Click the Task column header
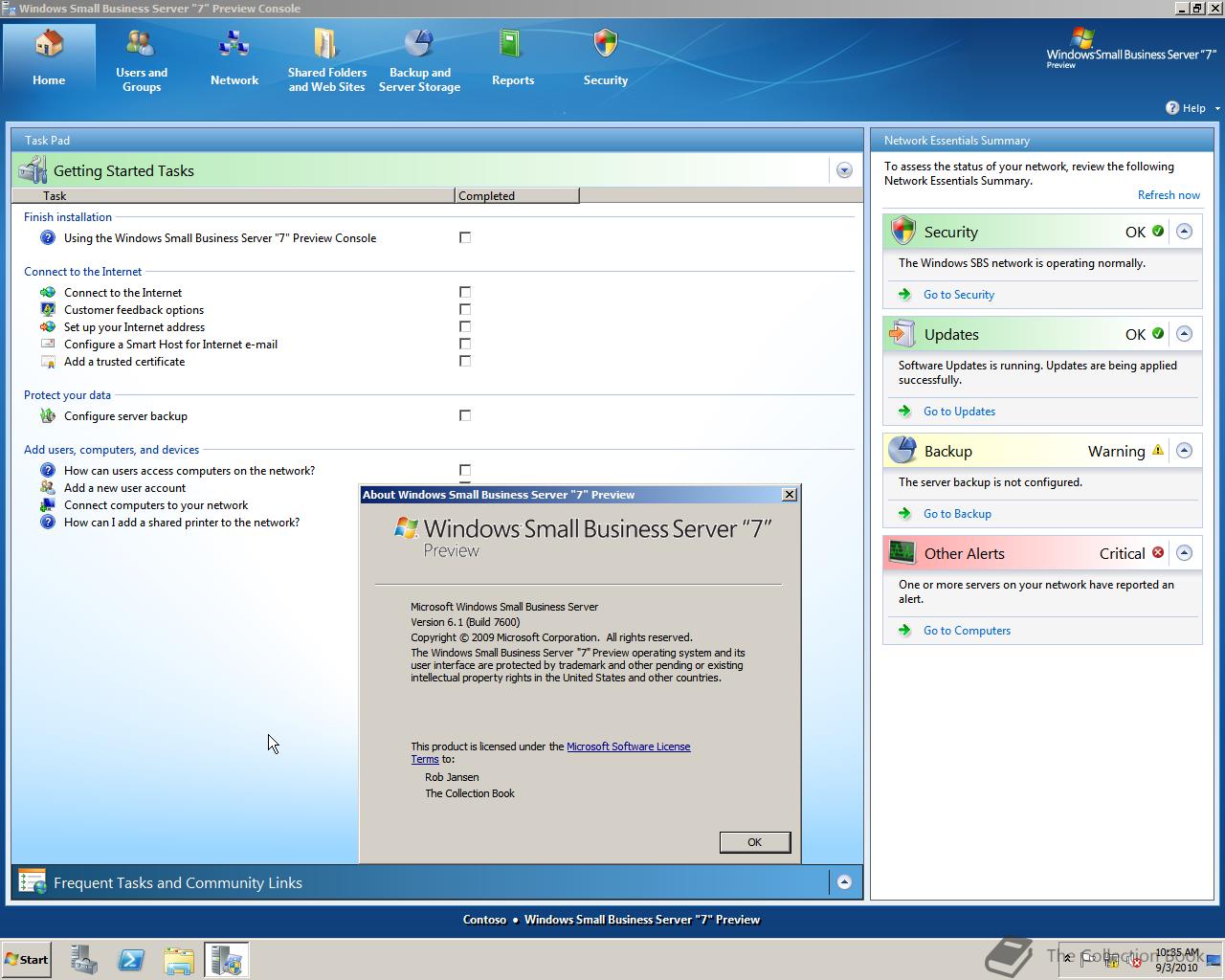This screenshot has width=1225, height=980. (233, 195)
